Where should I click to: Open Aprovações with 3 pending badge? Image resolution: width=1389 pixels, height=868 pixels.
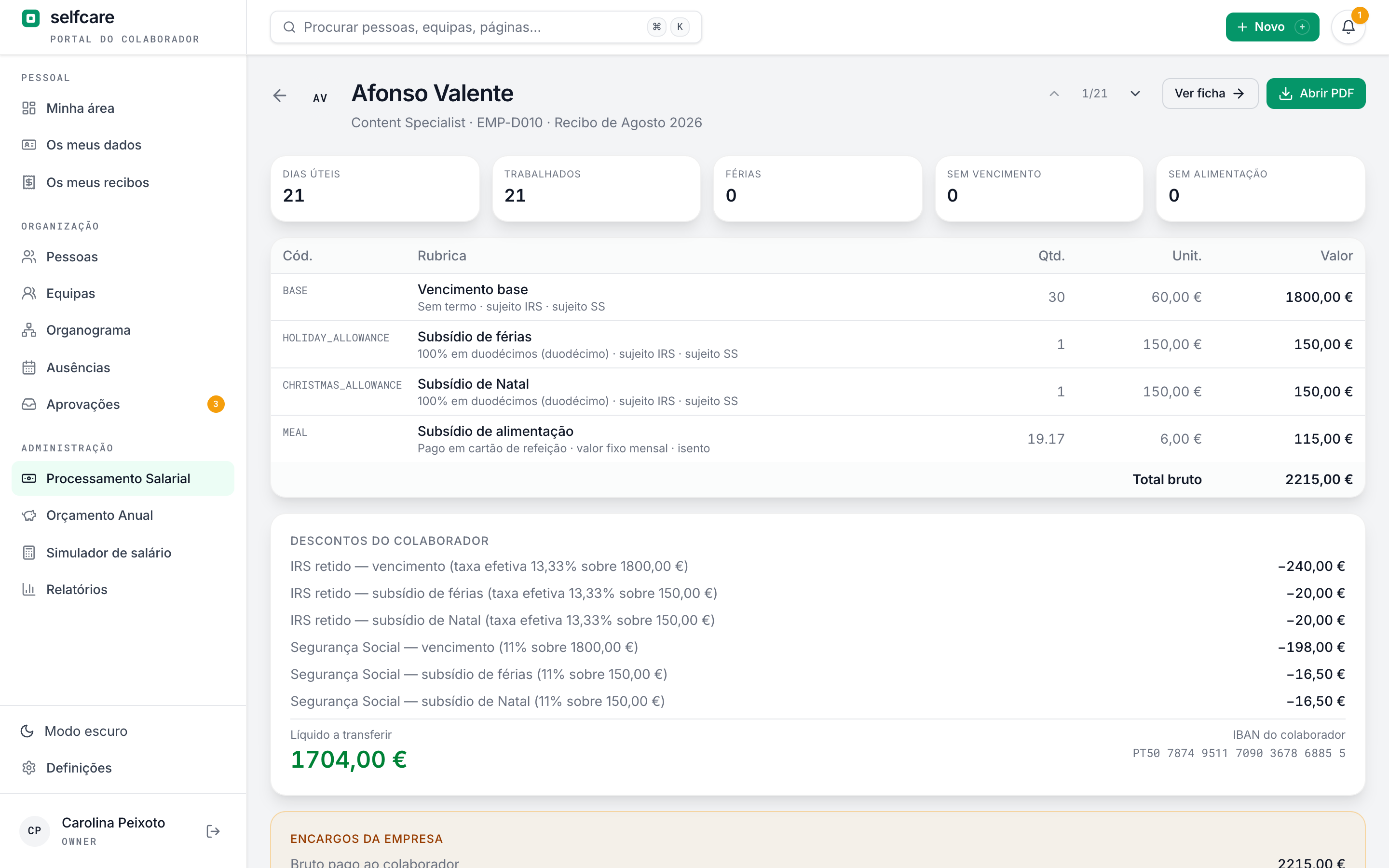click(123, 404)
